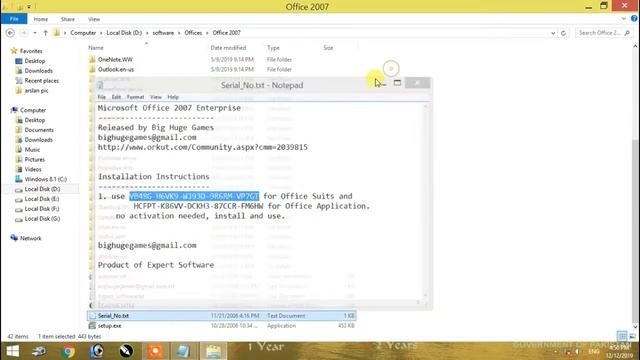Open Windows 8.1 (C:) drive
This screenshot has width=640, height=360.
coord(45,179)
